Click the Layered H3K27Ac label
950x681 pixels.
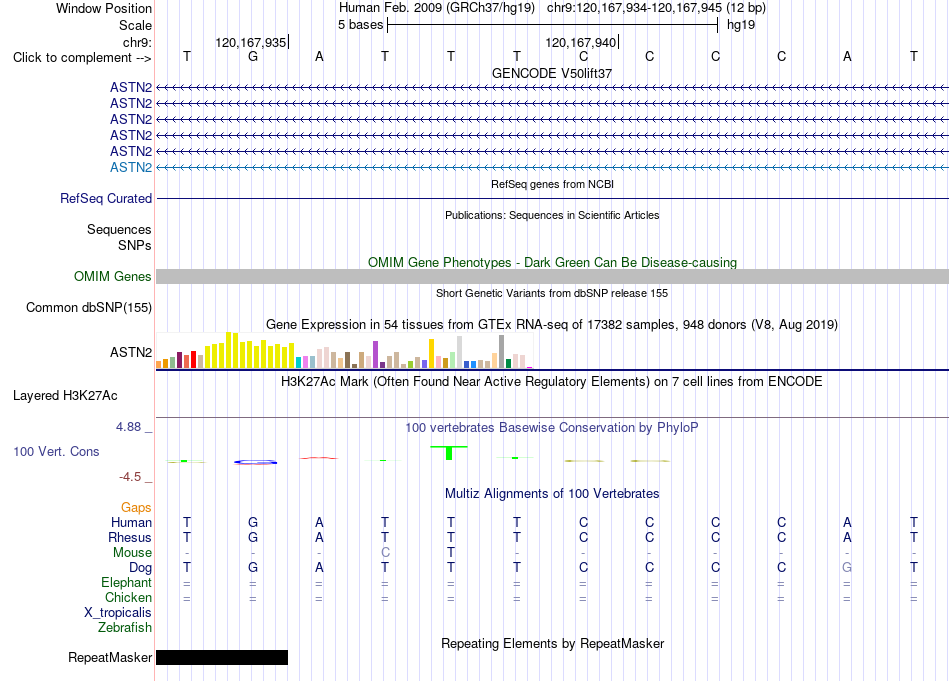[65, 396]
